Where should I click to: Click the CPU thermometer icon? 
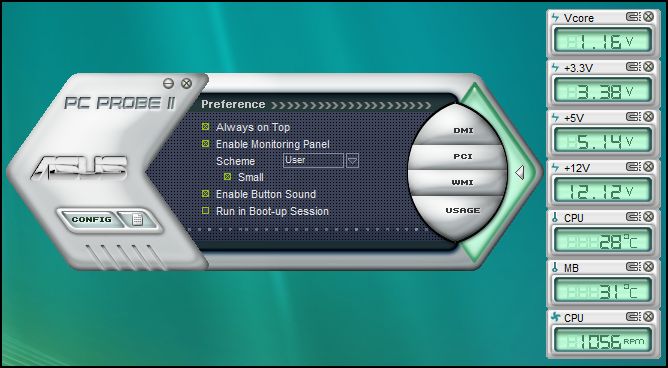coord(555,218)
